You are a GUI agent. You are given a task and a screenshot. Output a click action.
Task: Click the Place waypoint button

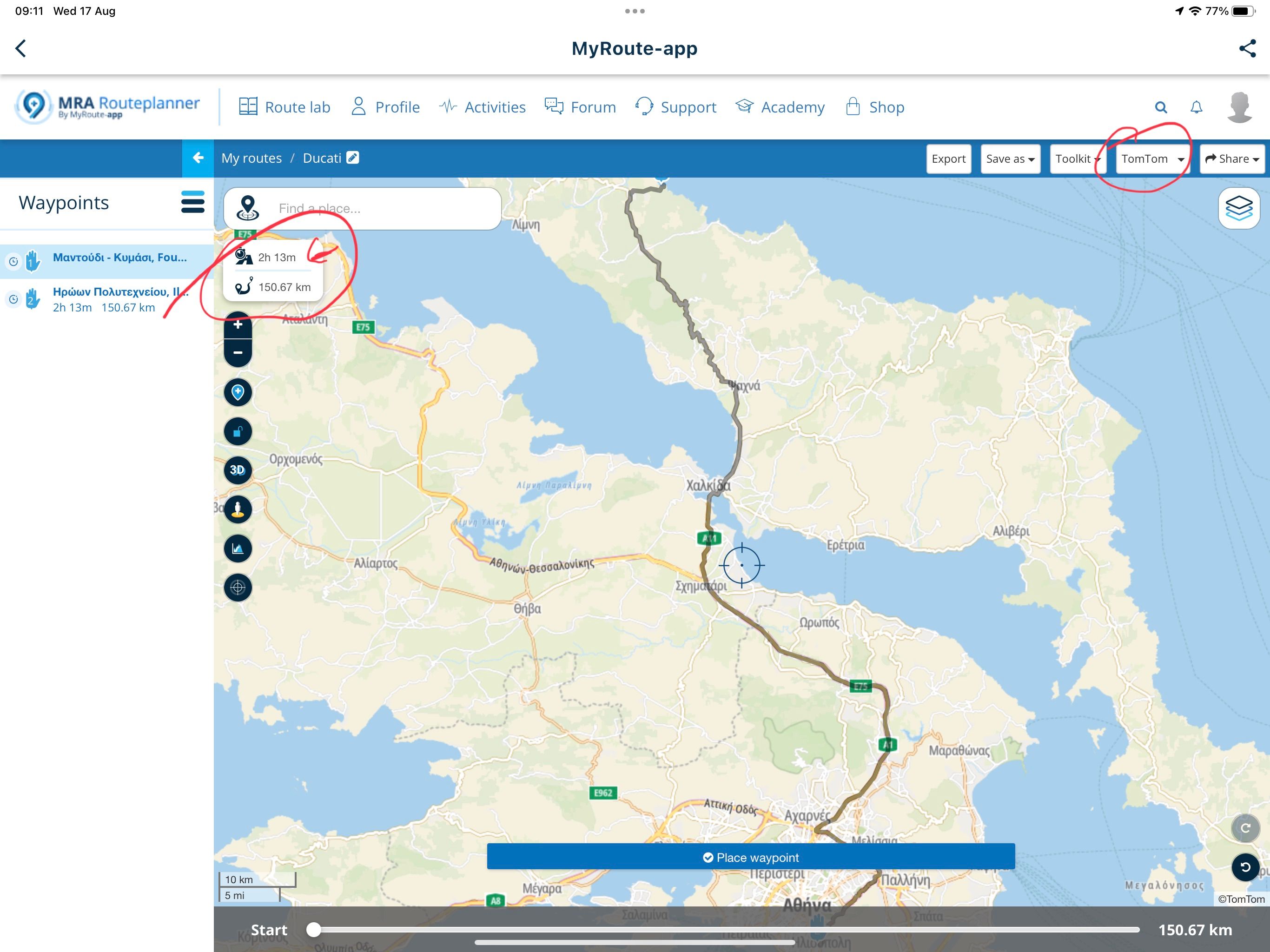coord(750,857)
